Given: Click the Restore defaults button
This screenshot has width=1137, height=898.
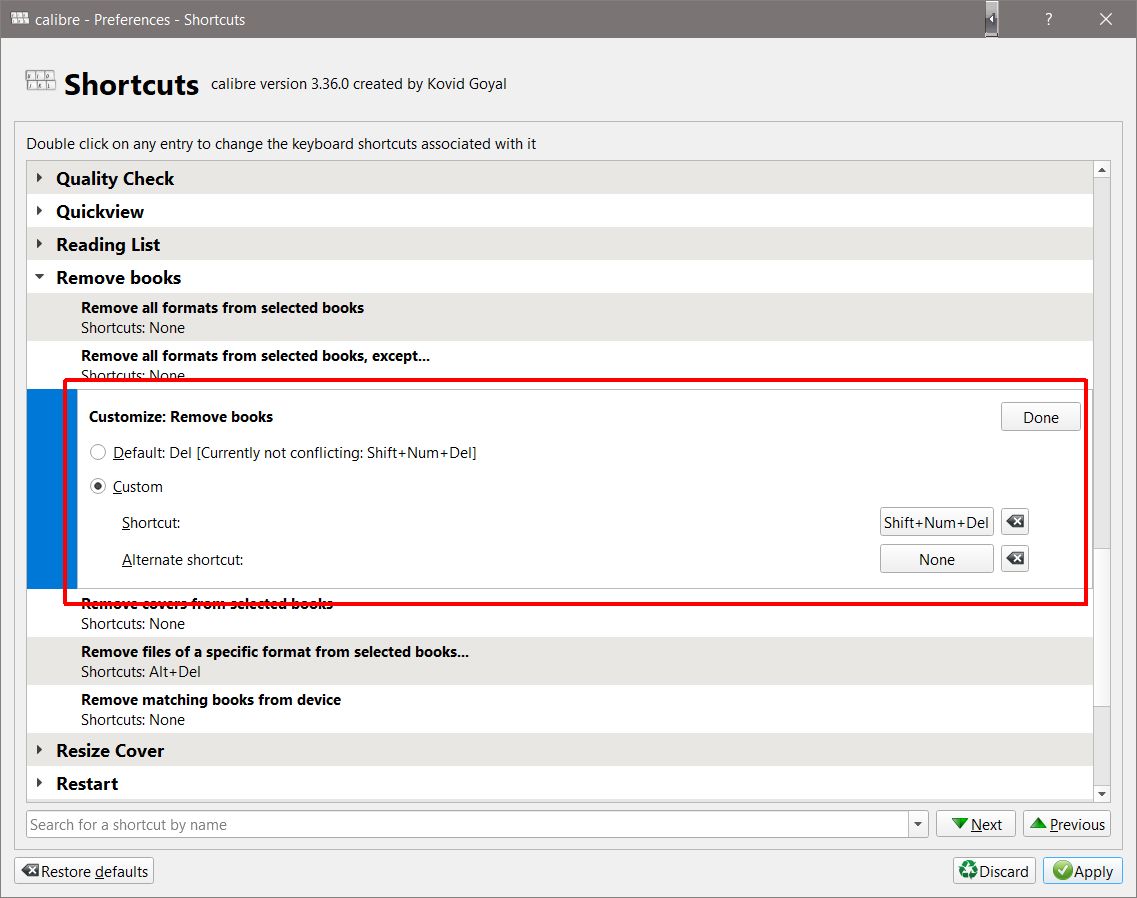Looking at the screenshot, I should click(84, 871).
